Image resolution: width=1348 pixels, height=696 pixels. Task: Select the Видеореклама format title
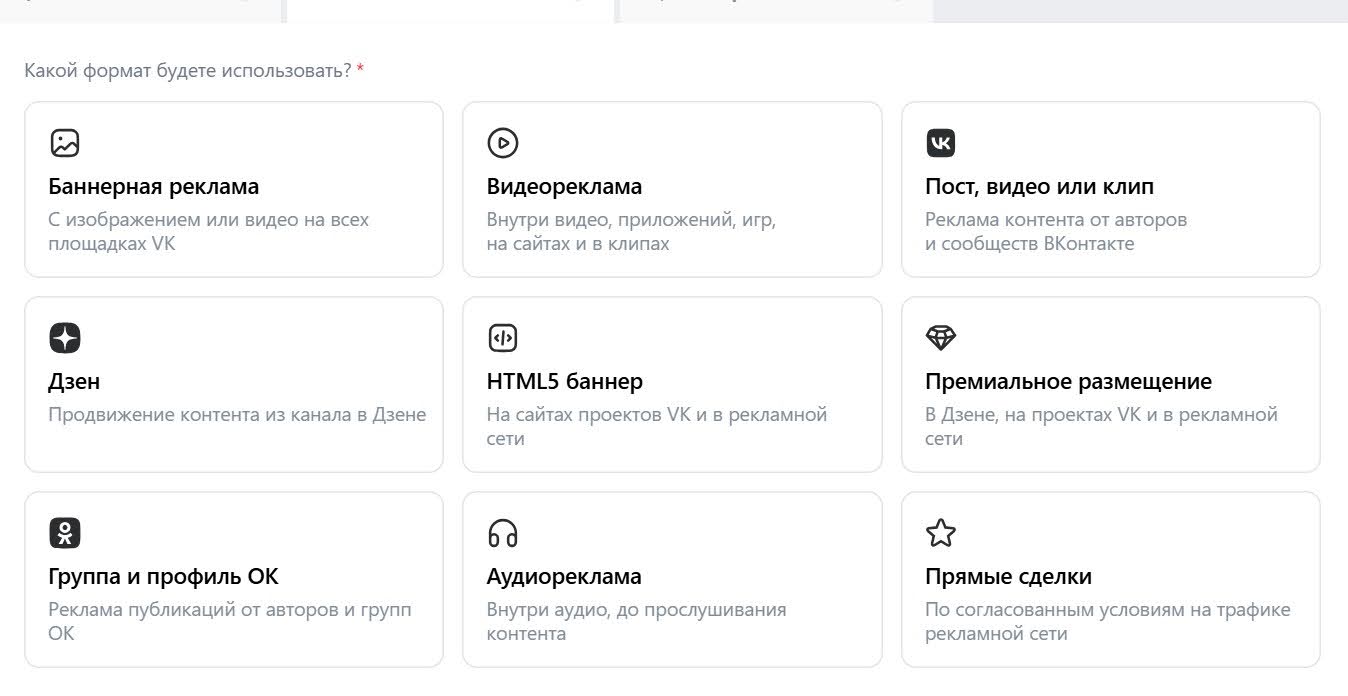tap(564, 186)
